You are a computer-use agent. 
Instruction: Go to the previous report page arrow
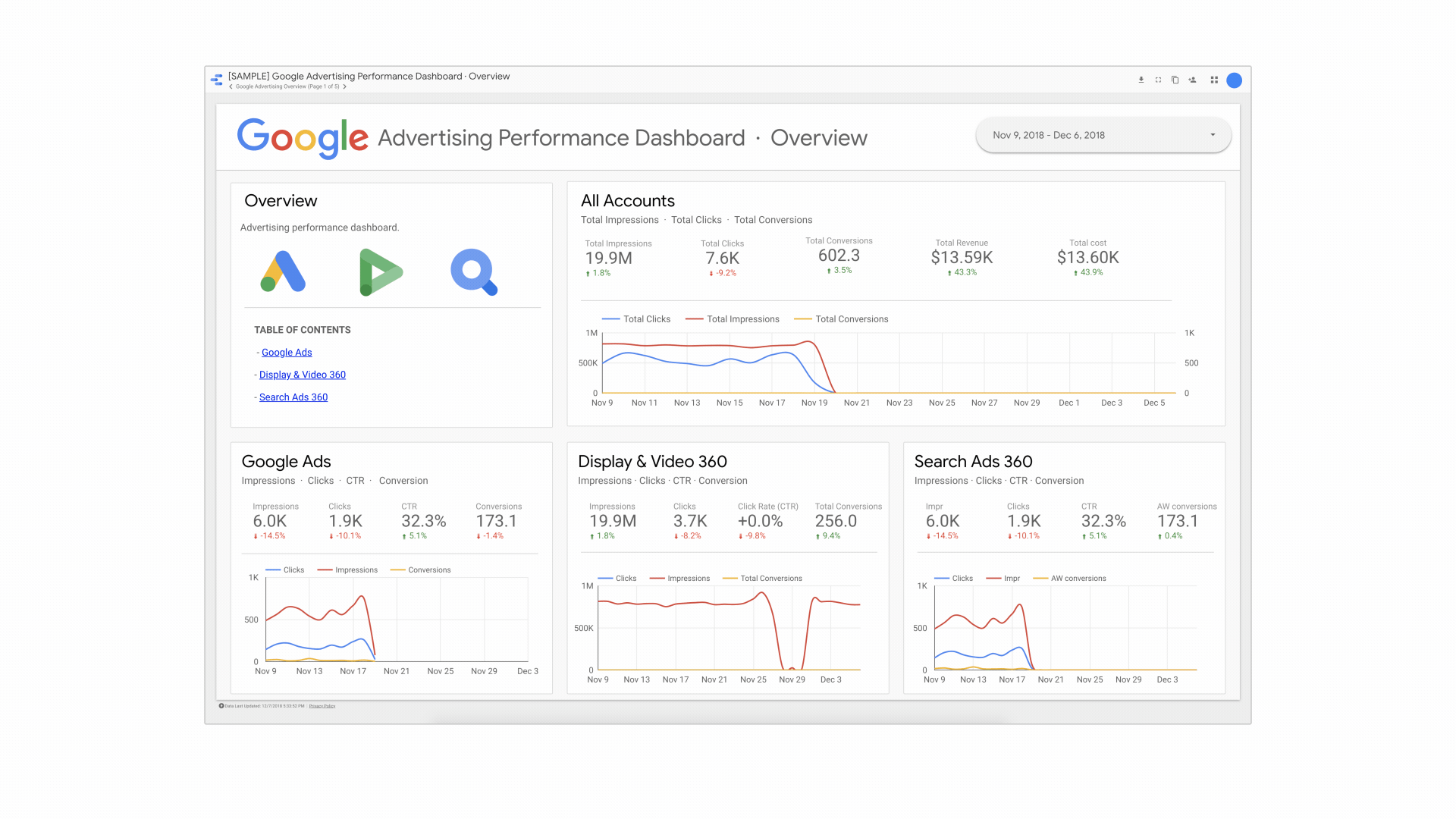231,86
